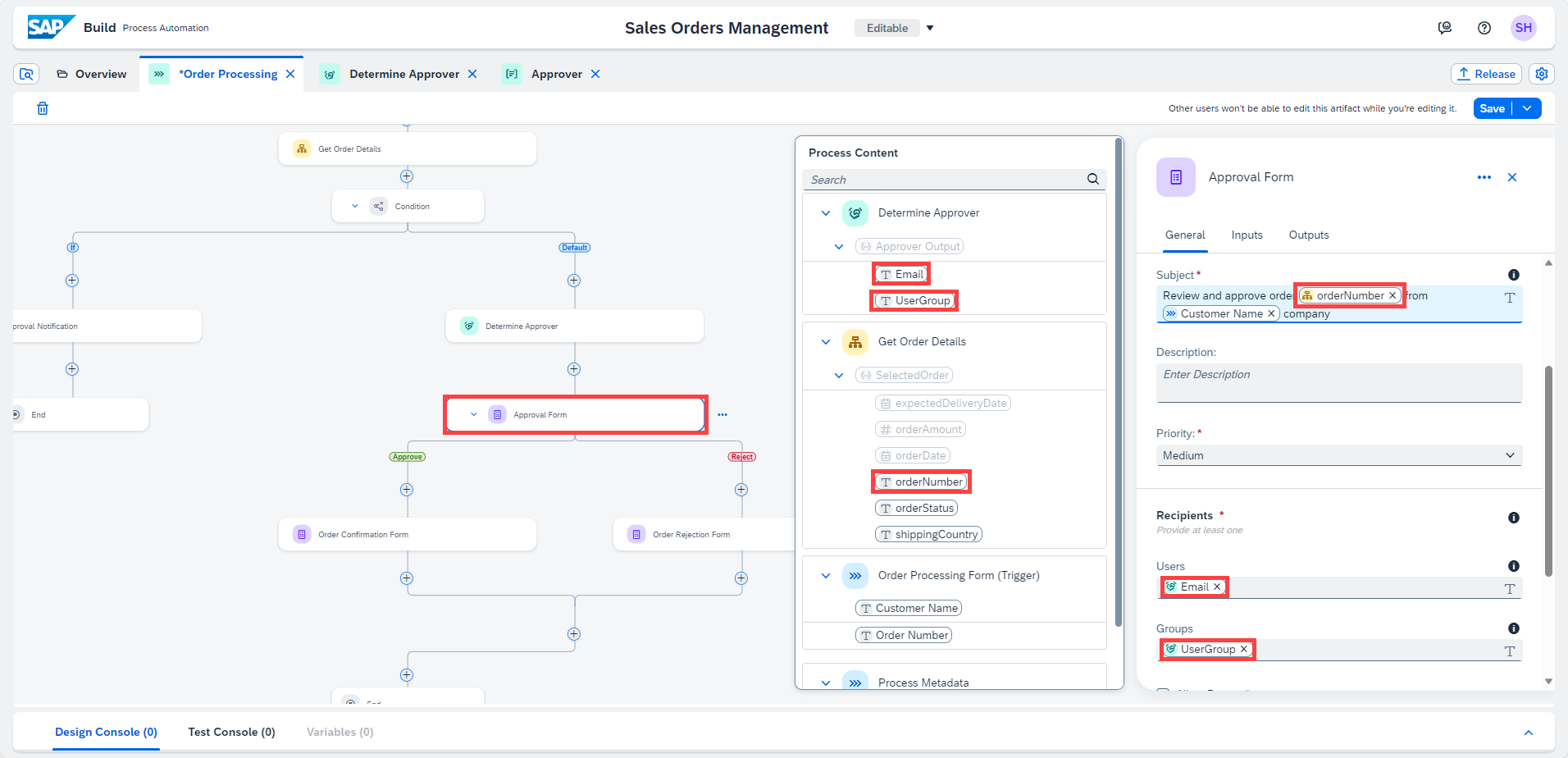This screenshot has width=1568, height=758.
Task: Open the Save button dropdown arrow
Action: point(1527,108)
